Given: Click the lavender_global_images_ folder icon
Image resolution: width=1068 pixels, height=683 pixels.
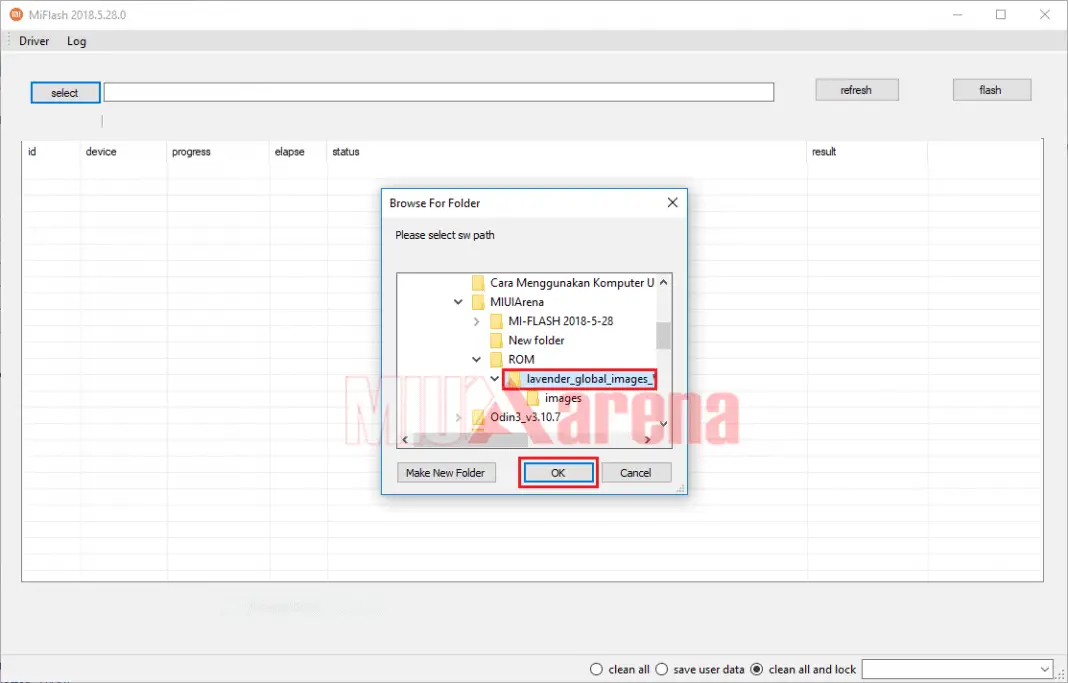Looking at the screenshot, I should click(x=516, y=378).
